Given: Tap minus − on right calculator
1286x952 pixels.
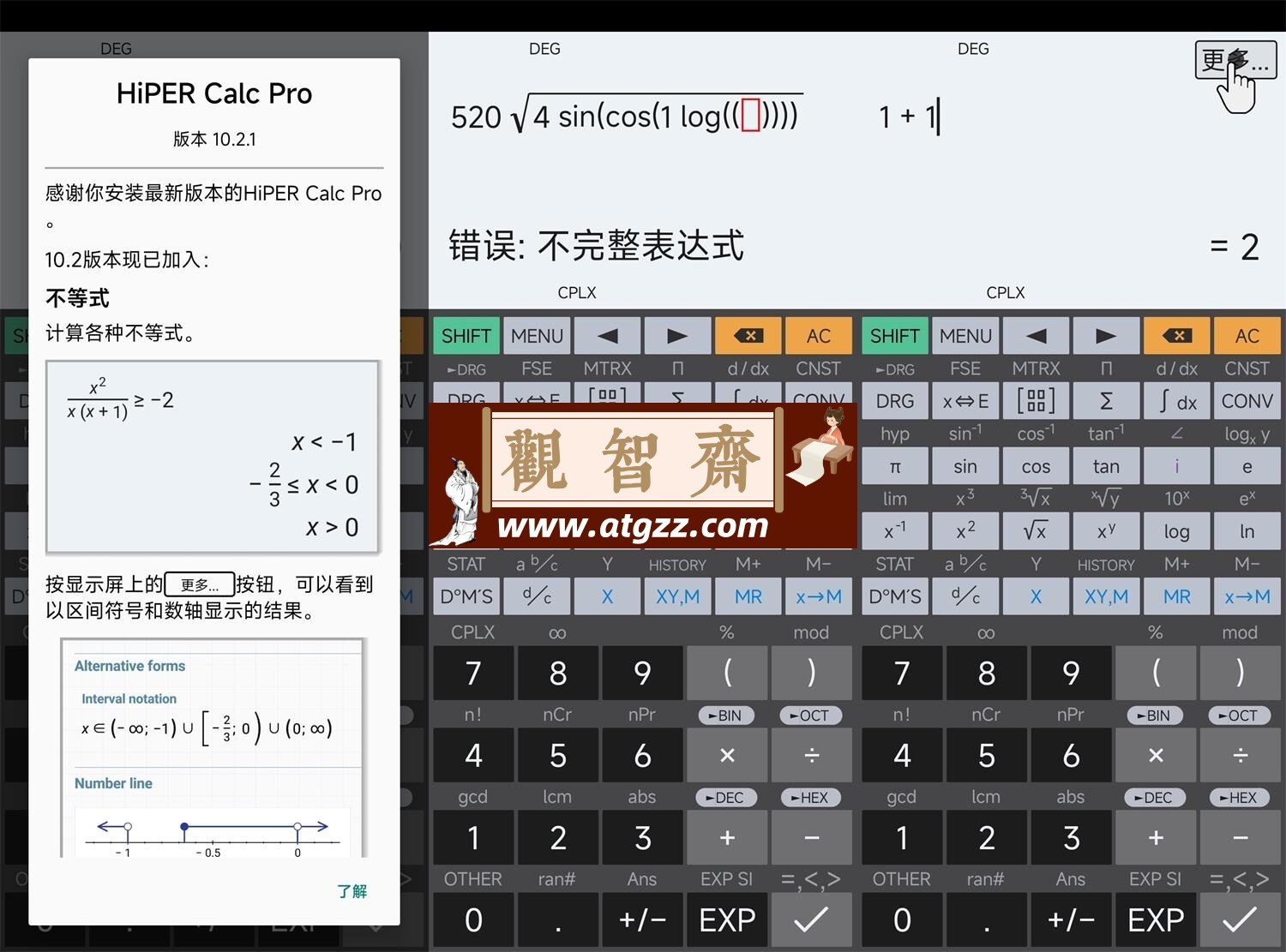Looking at the screenshot, I should point(1241,837).
